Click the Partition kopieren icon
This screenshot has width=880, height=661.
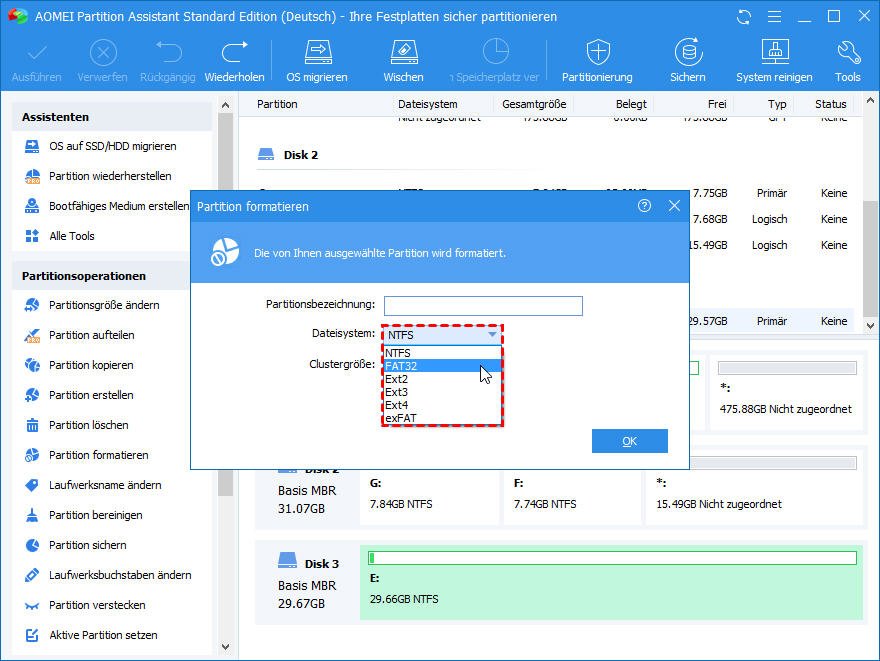tap(32, 365)
